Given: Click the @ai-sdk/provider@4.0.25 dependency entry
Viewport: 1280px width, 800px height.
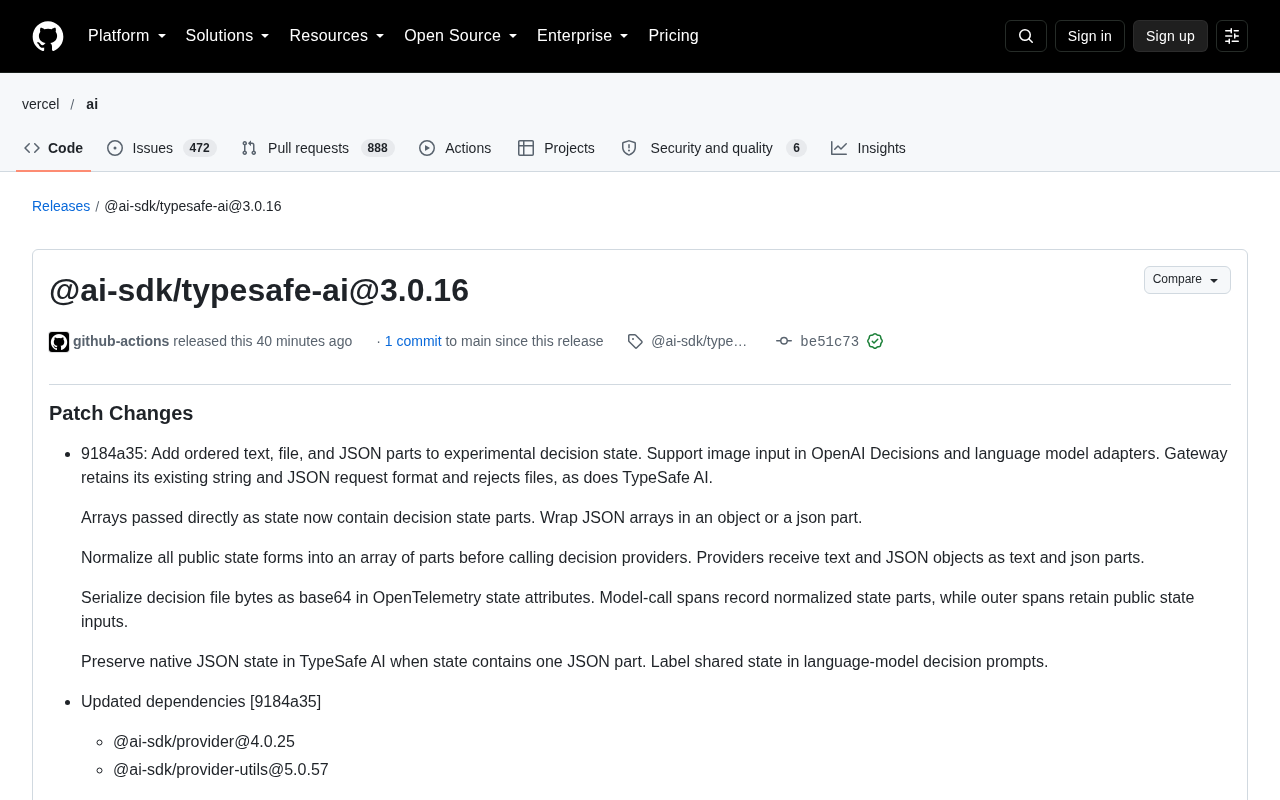Looking at the screenshot, I should pyautogui.click(x=204, y=742).
